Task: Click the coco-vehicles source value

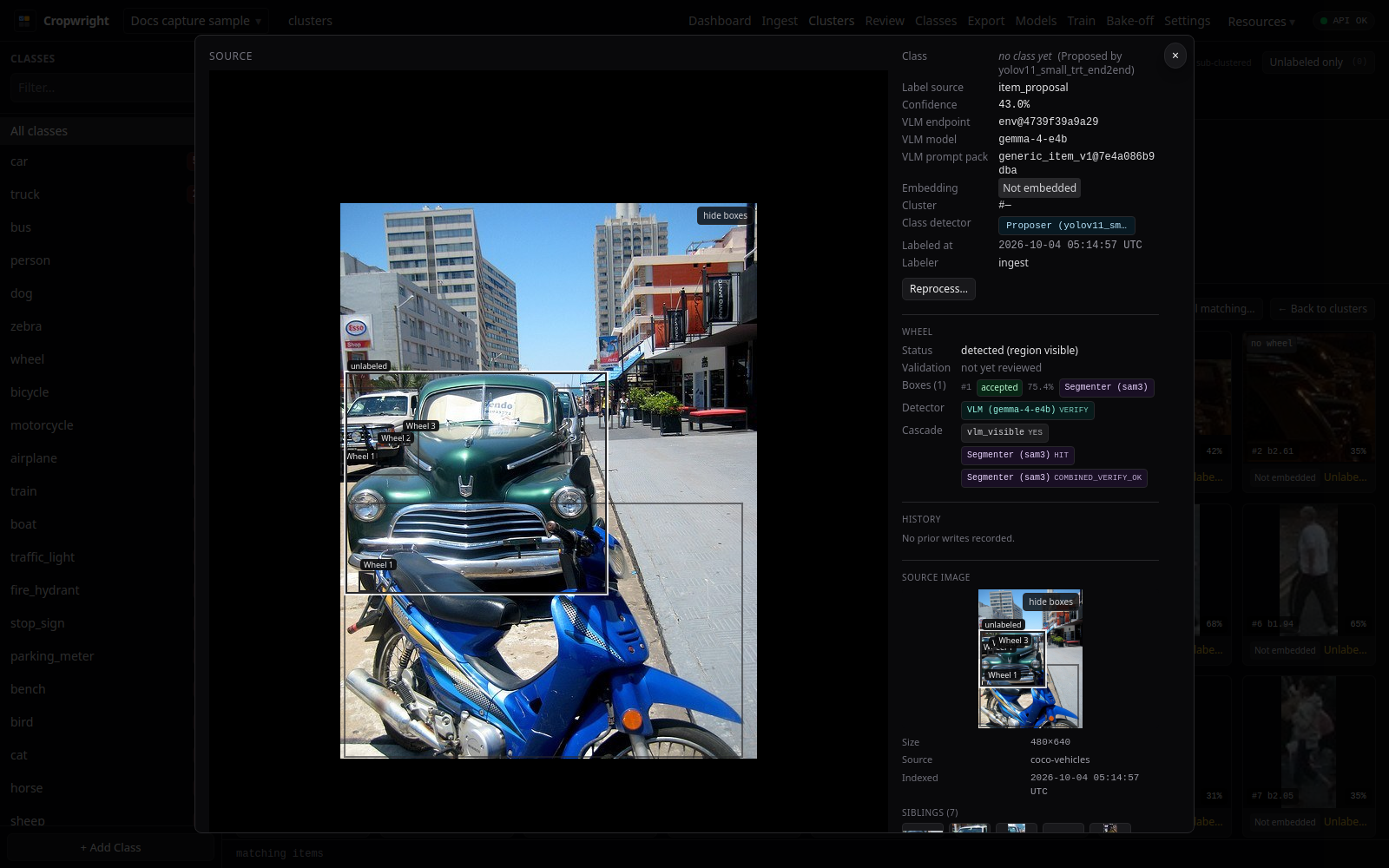Action: point(1060,759)
